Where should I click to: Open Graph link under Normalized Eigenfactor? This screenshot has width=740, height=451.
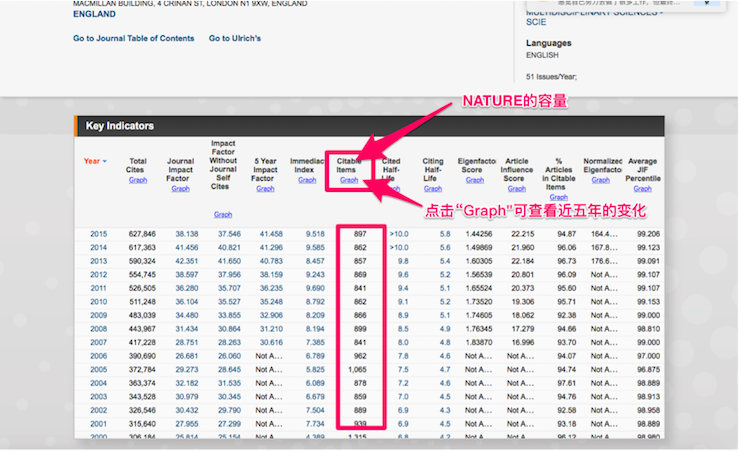[600, 180]
